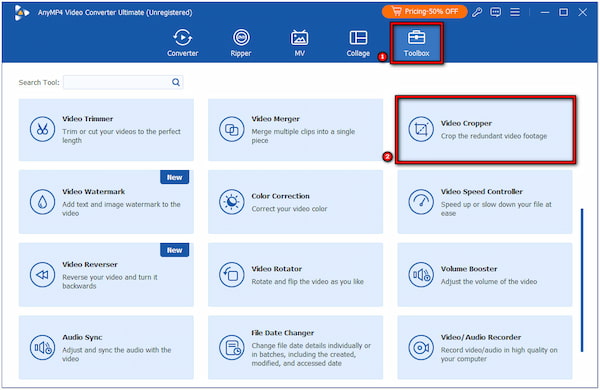Click inside the Search Tool field
The width and height of the screenshot is (600, 390).
[x=123, y=82]
